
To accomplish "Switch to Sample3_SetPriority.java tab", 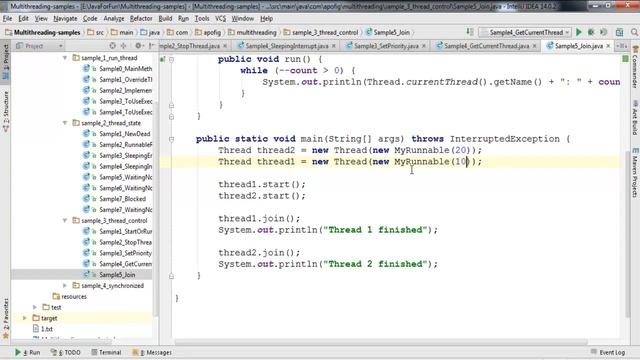I will [386, 46].
